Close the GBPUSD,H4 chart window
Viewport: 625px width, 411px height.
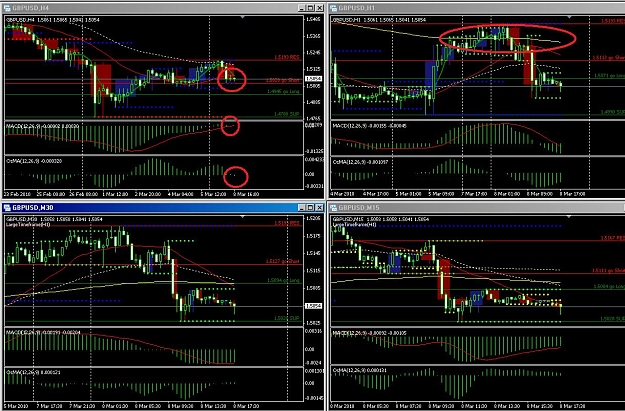(319, 8)
